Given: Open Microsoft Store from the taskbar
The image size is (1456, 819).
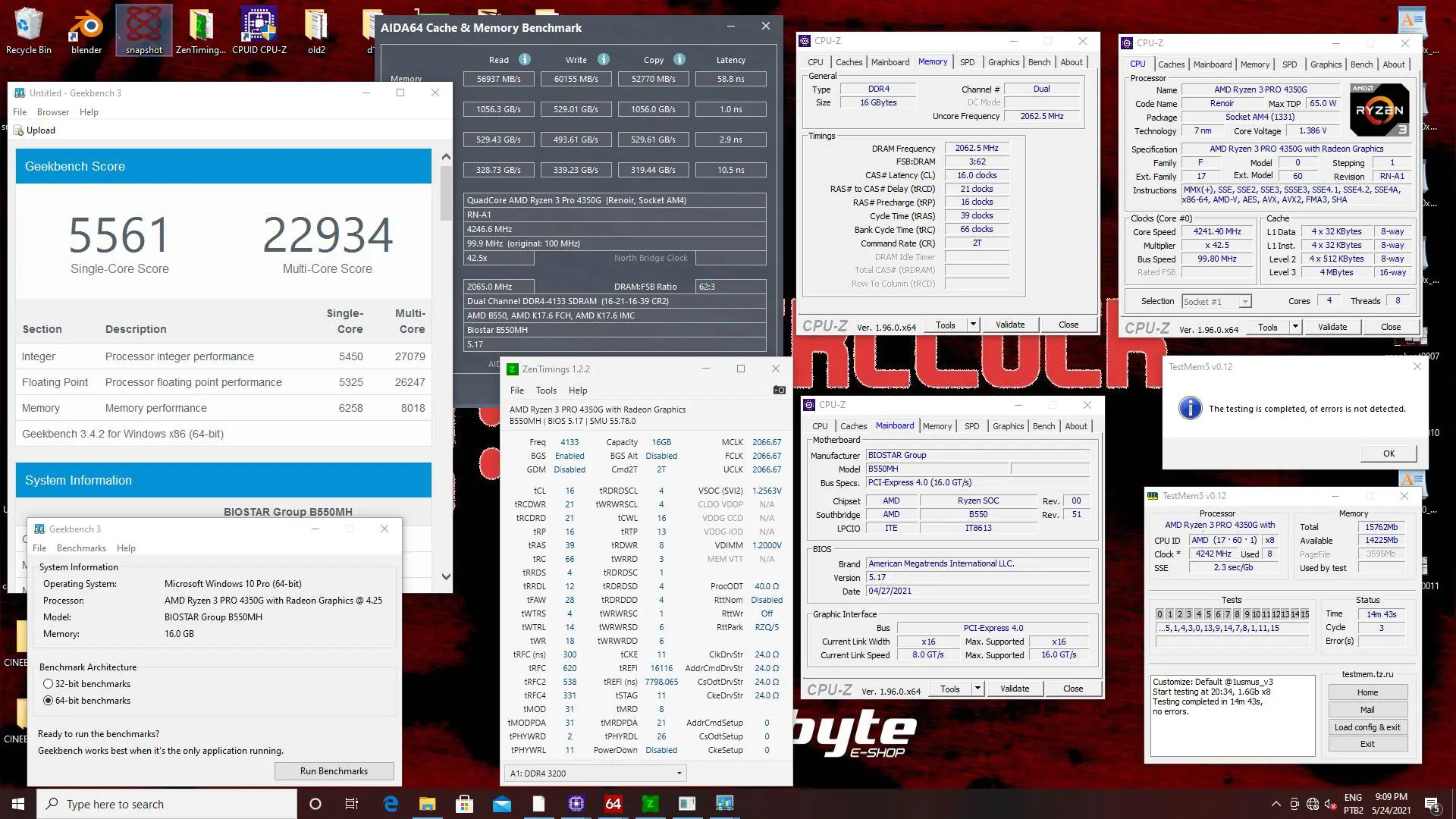Looking at the screenshot, I should point(464,804).
